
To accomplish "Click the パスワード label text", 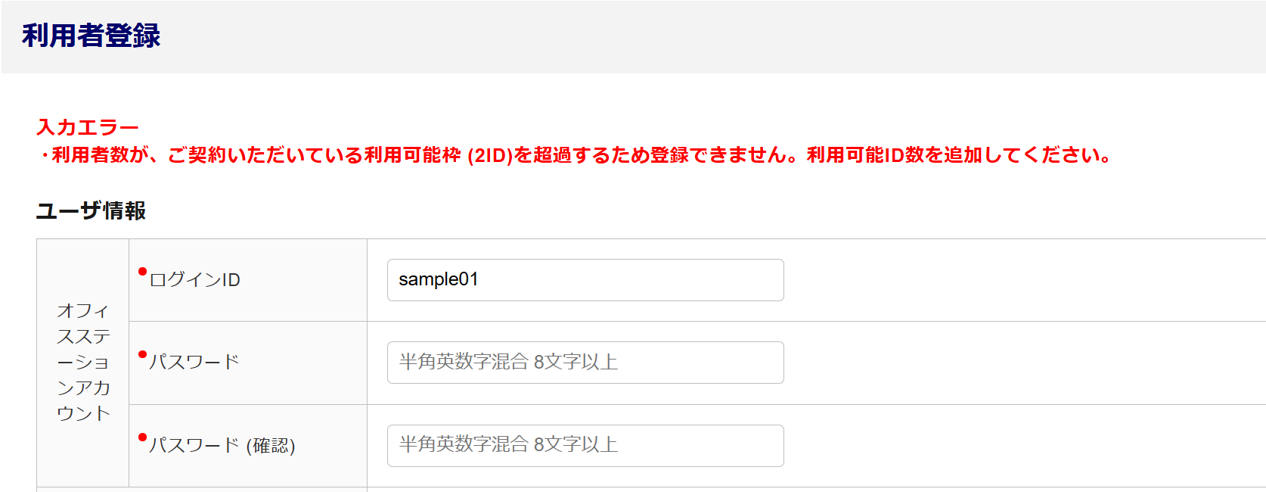I will tap(194, 362).
